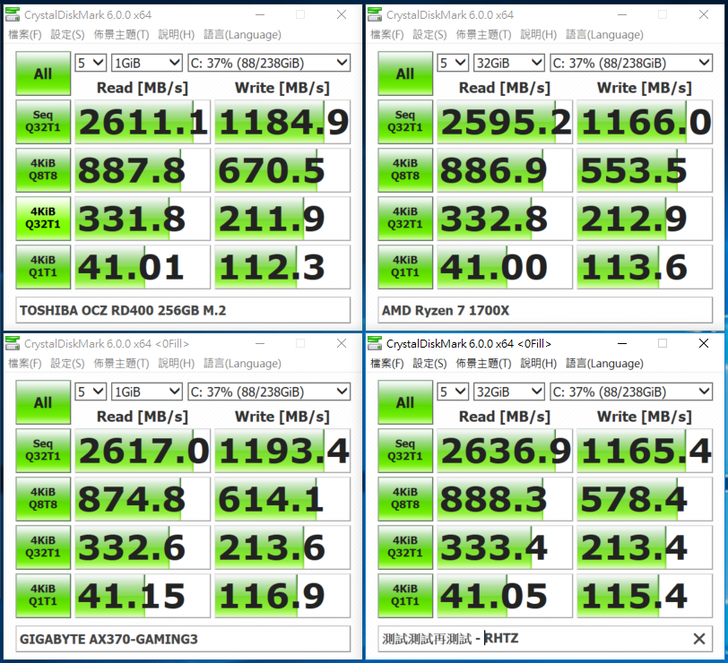
Task: Click the 測試測試再測試 - RHTZ comment field
Action: tap(545, 639)
